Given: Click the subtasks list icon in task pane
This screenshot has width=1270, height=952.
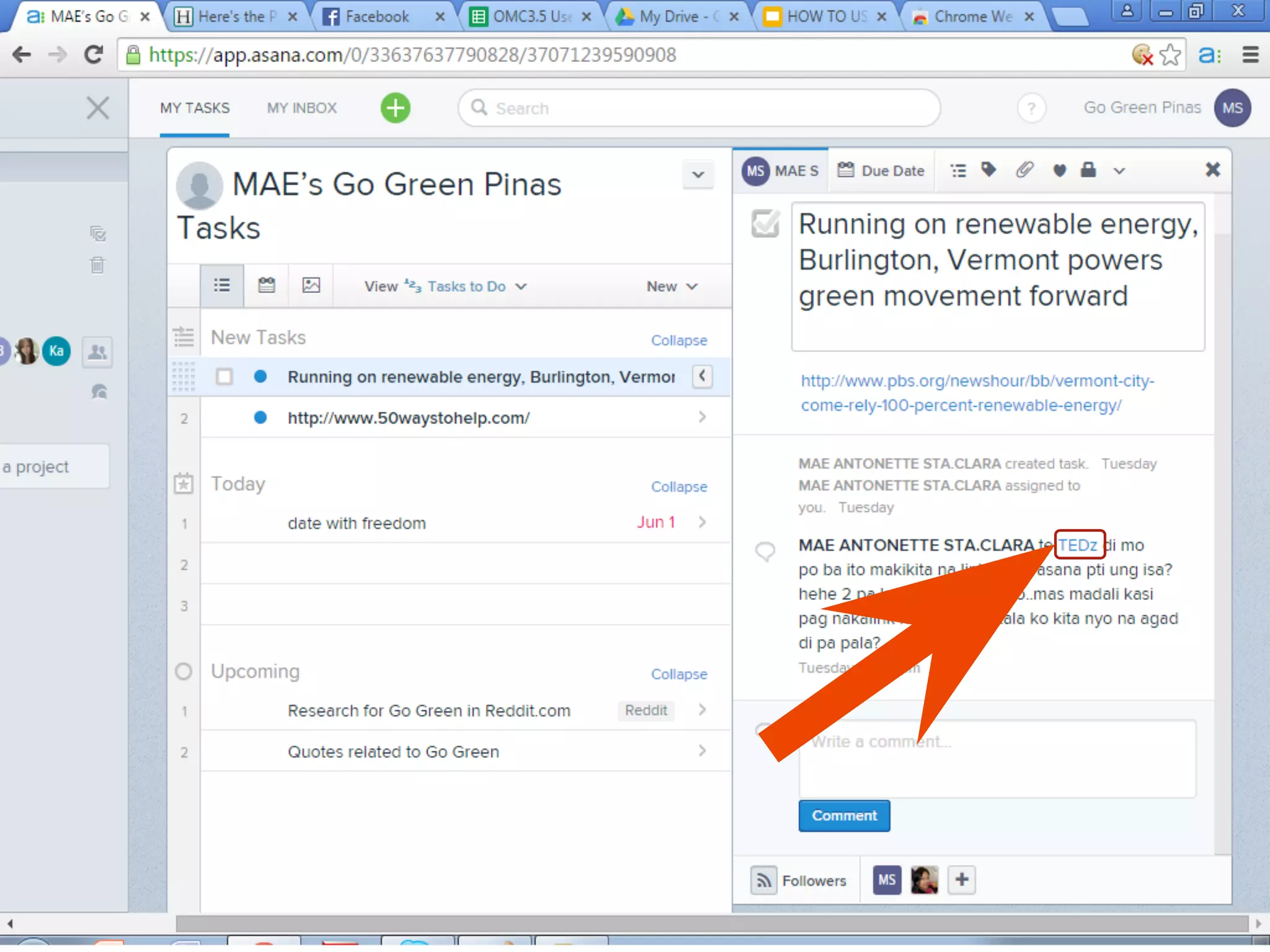Looking at the screenshot, I should tap(958, 170).
